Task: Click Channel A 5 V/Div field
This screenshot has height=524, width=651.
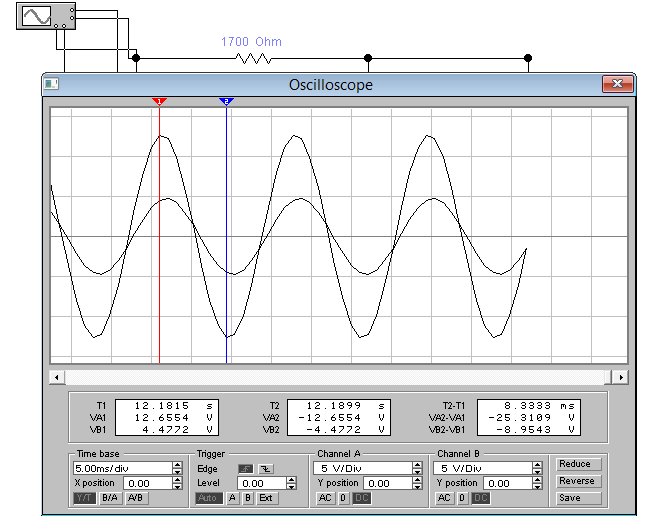Action: (363, 468)
